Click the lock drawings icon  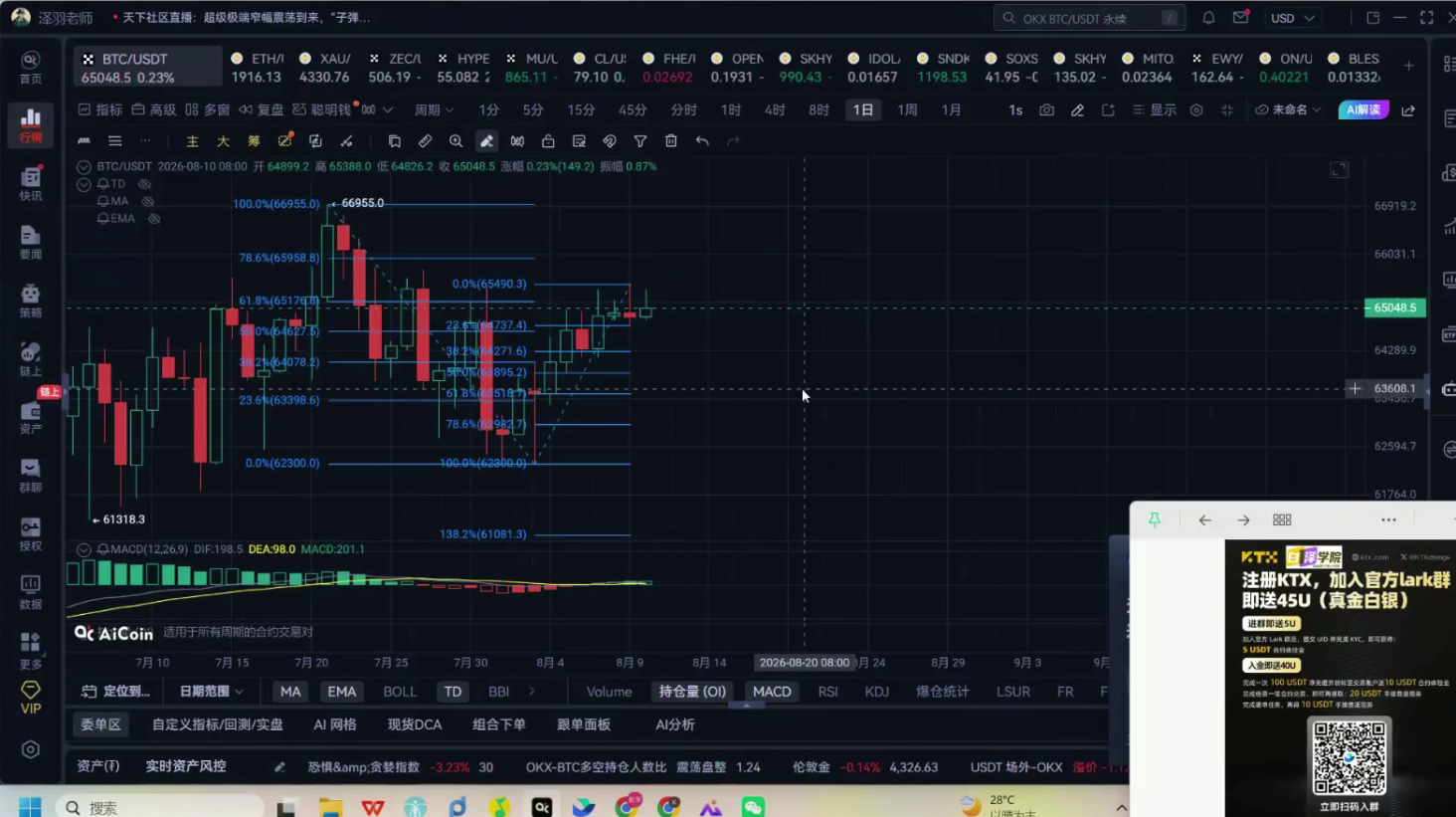point(548,141)
